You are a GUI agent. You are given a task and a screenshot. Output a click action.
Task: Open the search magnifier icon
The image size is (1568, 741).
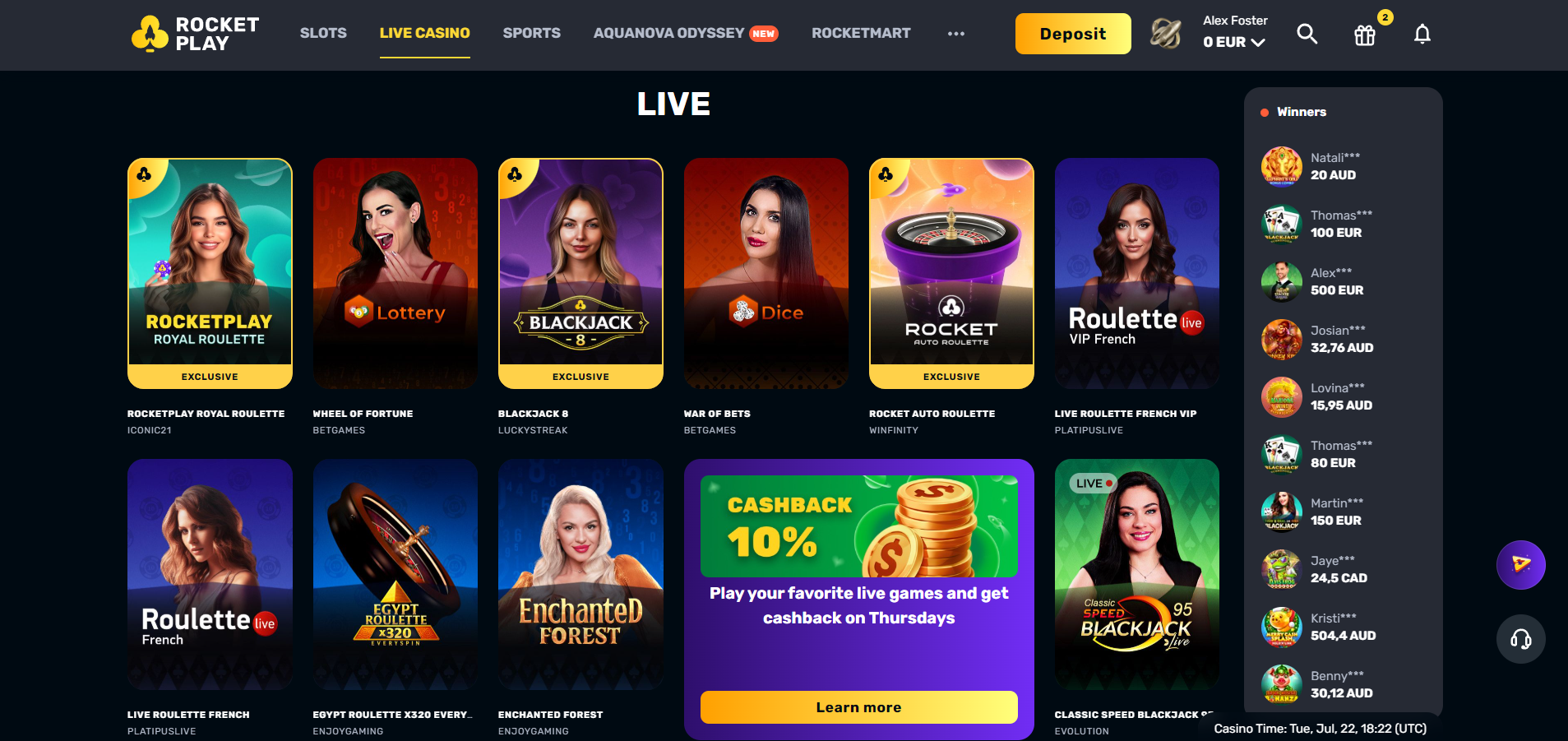click(x=1307, y=34)
